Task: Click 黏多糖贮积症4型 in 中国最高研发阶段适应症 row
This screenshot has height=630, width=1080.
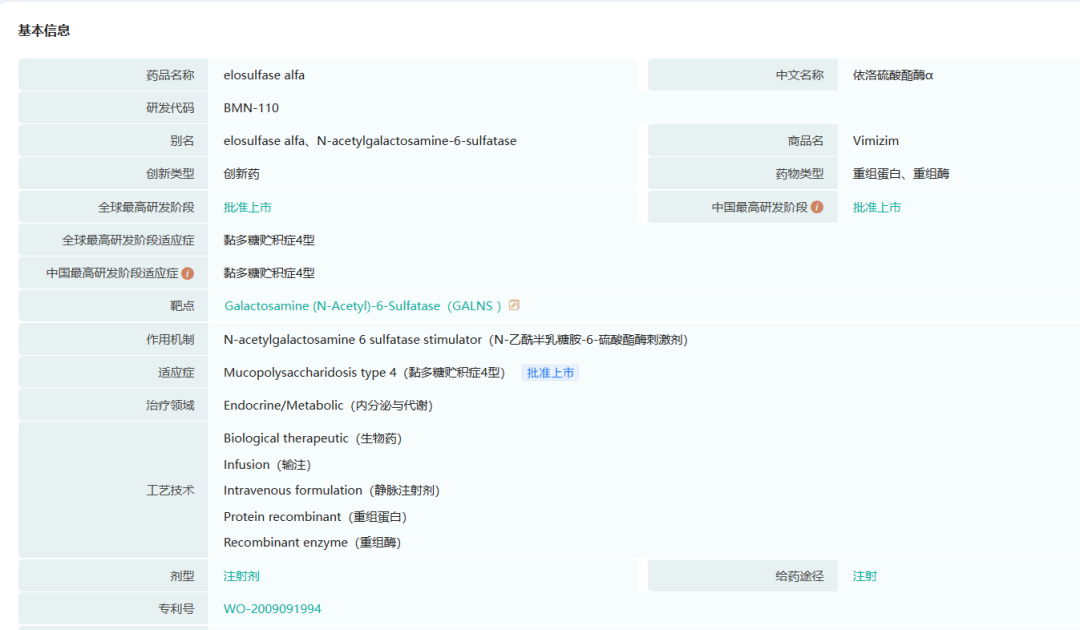Action: click(x=269, y=273)
